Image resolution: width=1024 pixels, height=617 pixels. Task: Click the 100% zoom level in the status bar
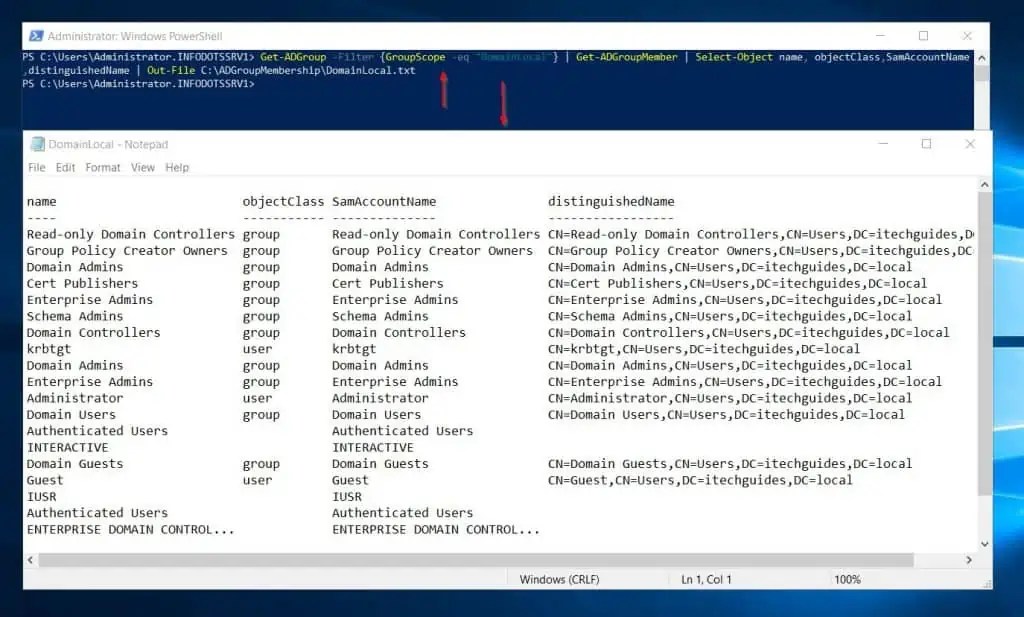(848, 578)
